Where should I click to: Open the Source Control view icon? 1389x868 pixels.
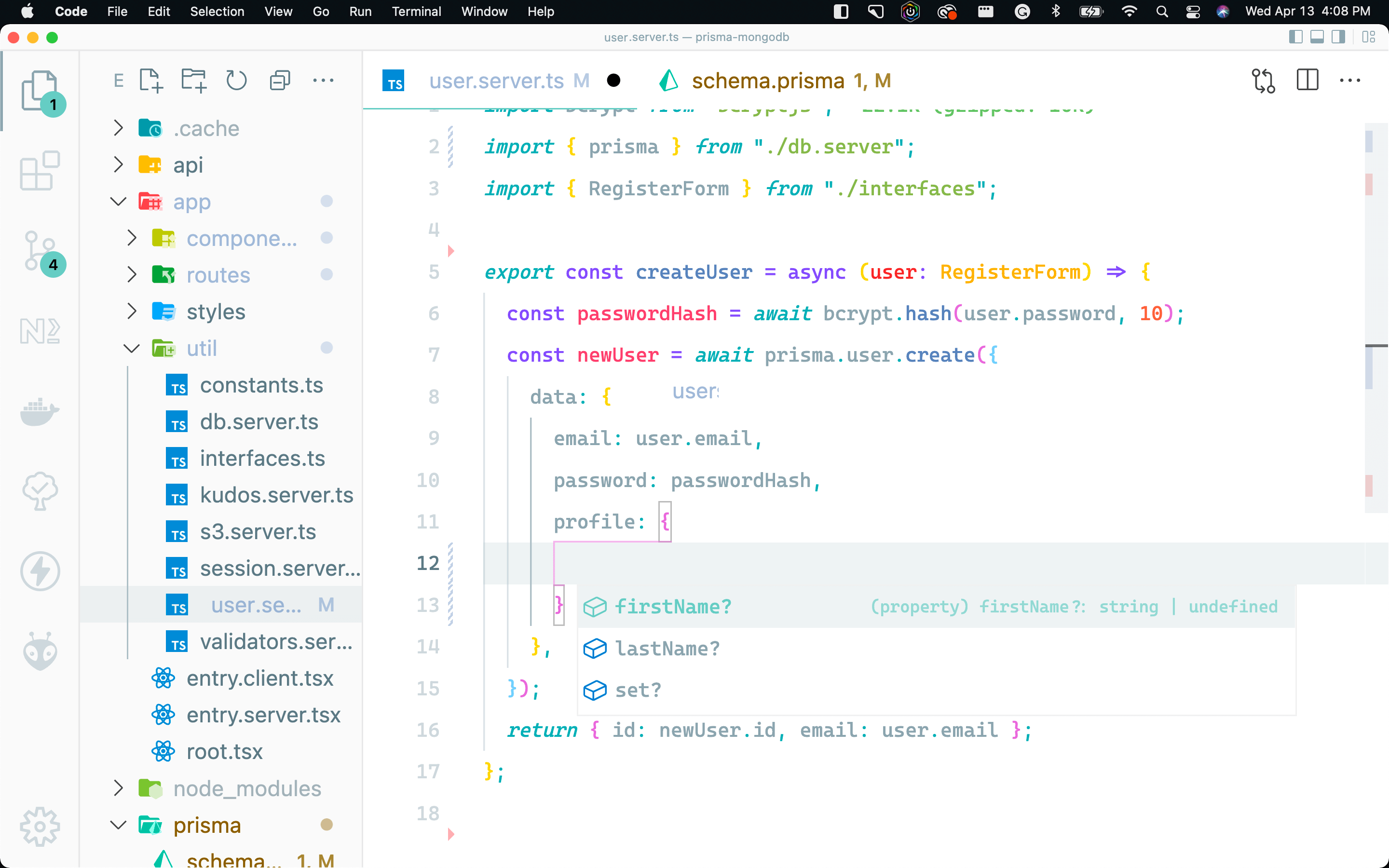39,251
